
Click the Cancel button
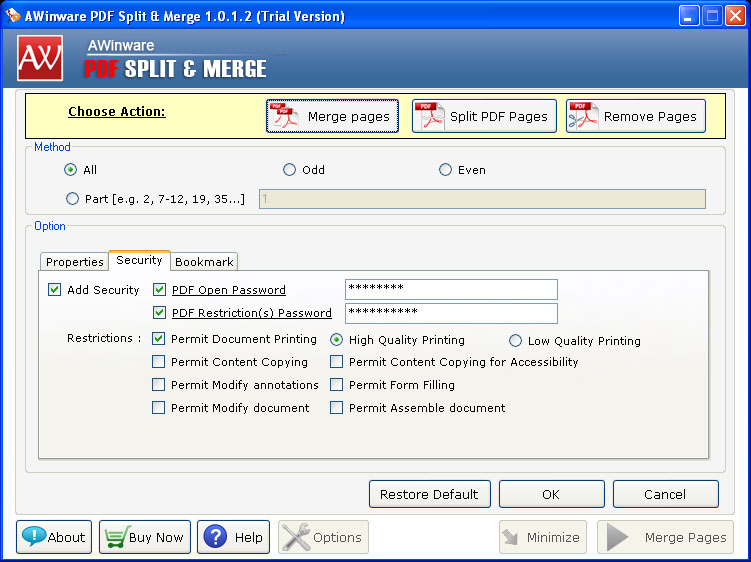tap(665, 494)
